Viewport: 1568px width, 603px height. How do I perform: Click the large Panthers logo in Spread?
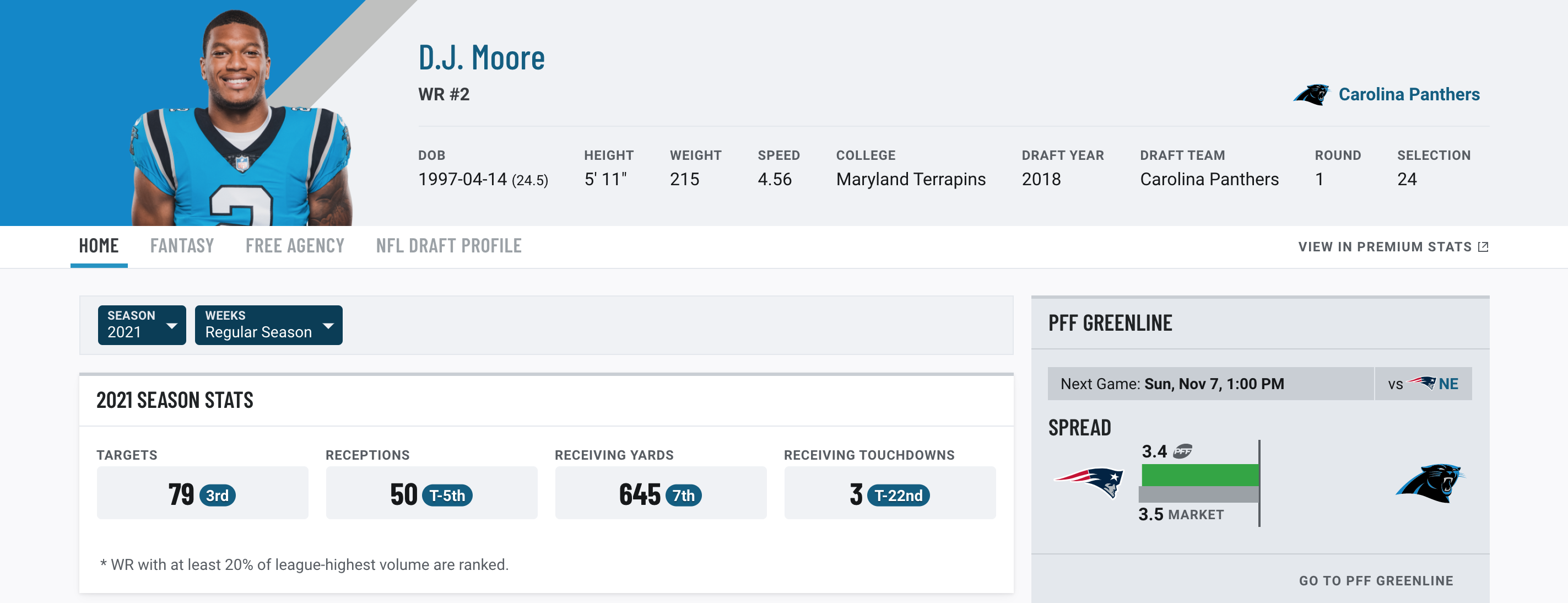point(1429,483)
